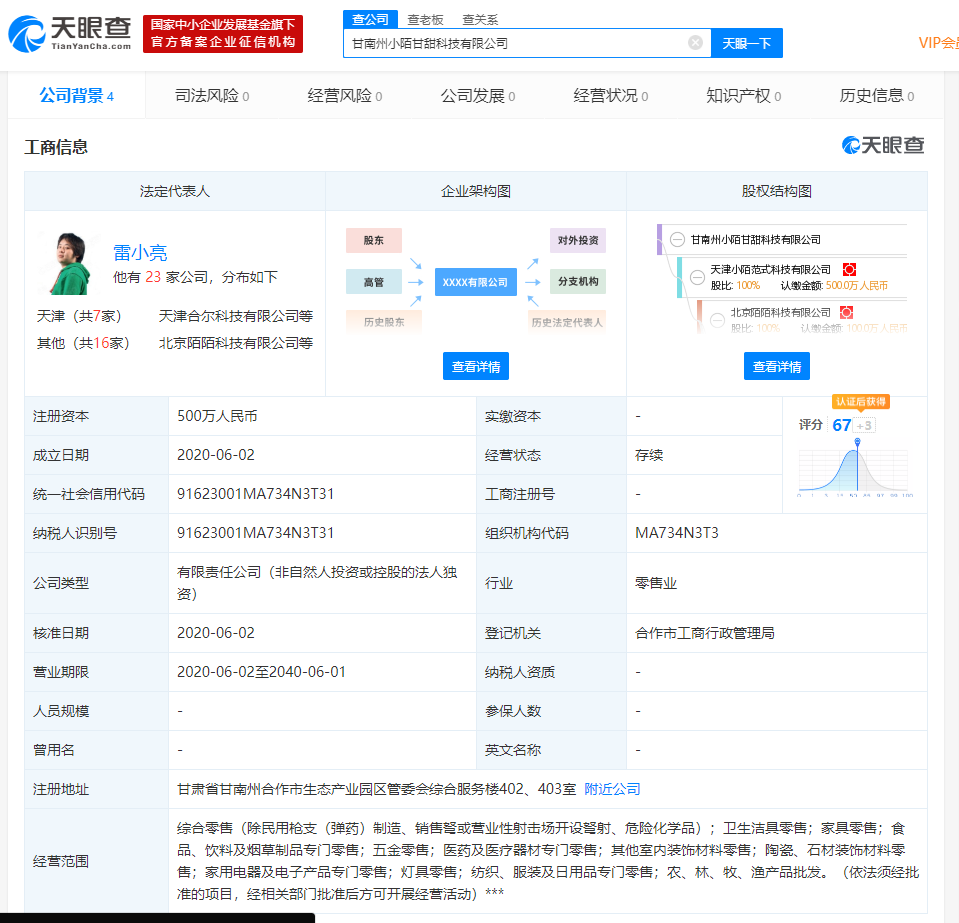Open the 司法风险 section tab
The height and width of the screenshot is (923, 959).
(212, 96)
